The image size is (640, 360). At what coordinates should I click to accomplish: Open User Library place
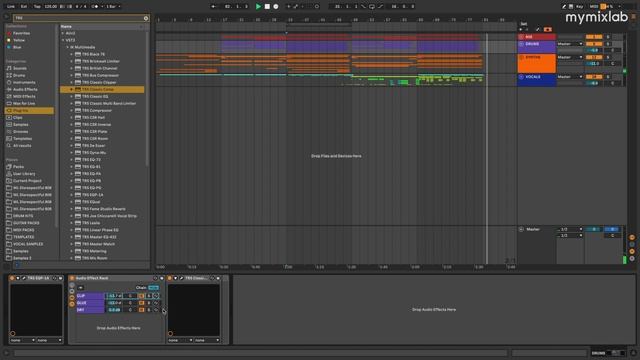24,173
